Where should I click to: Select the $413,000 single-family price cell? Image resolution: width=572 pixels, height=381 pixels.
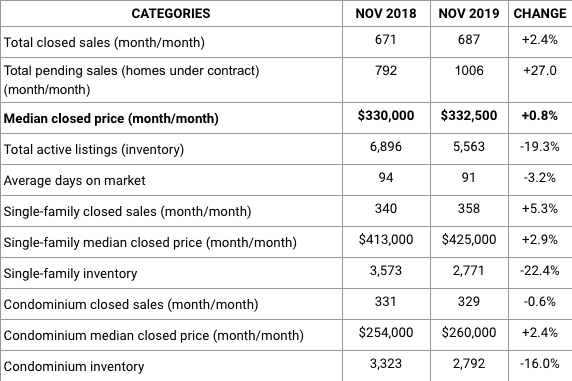(386, 239)
